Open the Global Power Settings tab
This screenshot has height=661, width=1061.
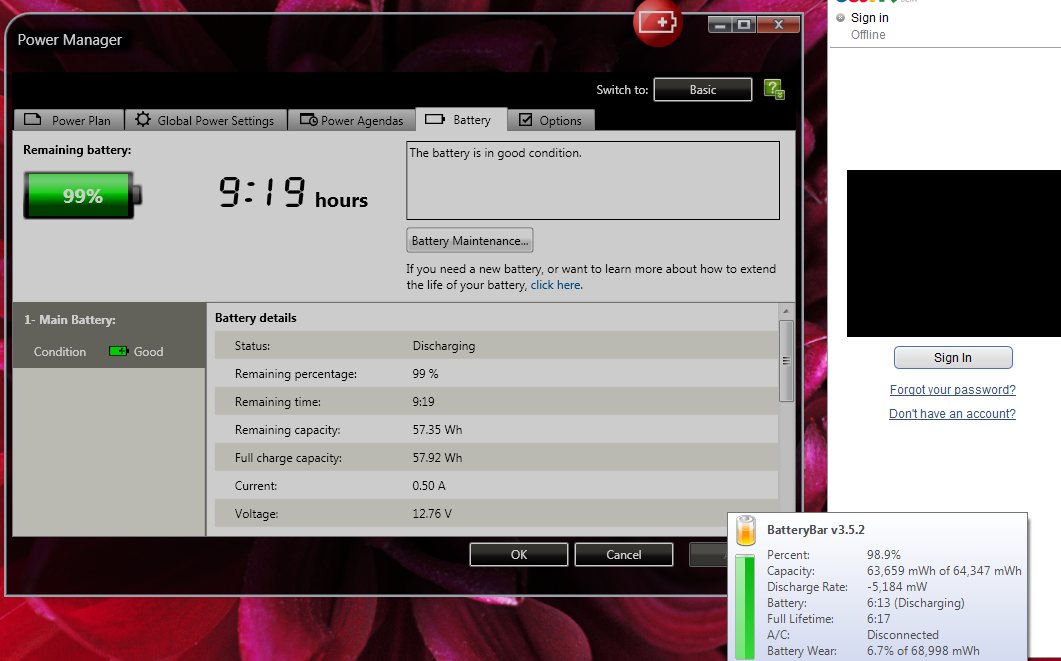[206, 120]
